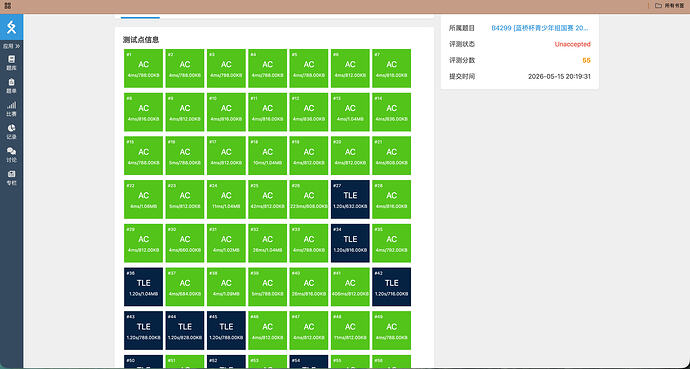Select test point #13 AC card
Viewport: 690px width, 369px height.
[350, 112]
